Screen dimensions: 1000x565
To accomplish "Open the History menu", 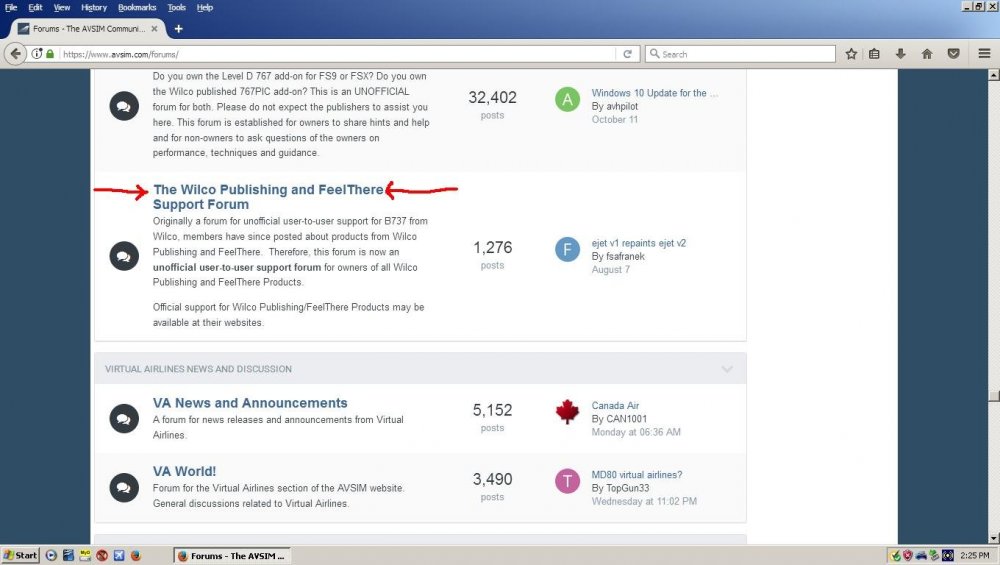I will (x=94, y=8).
